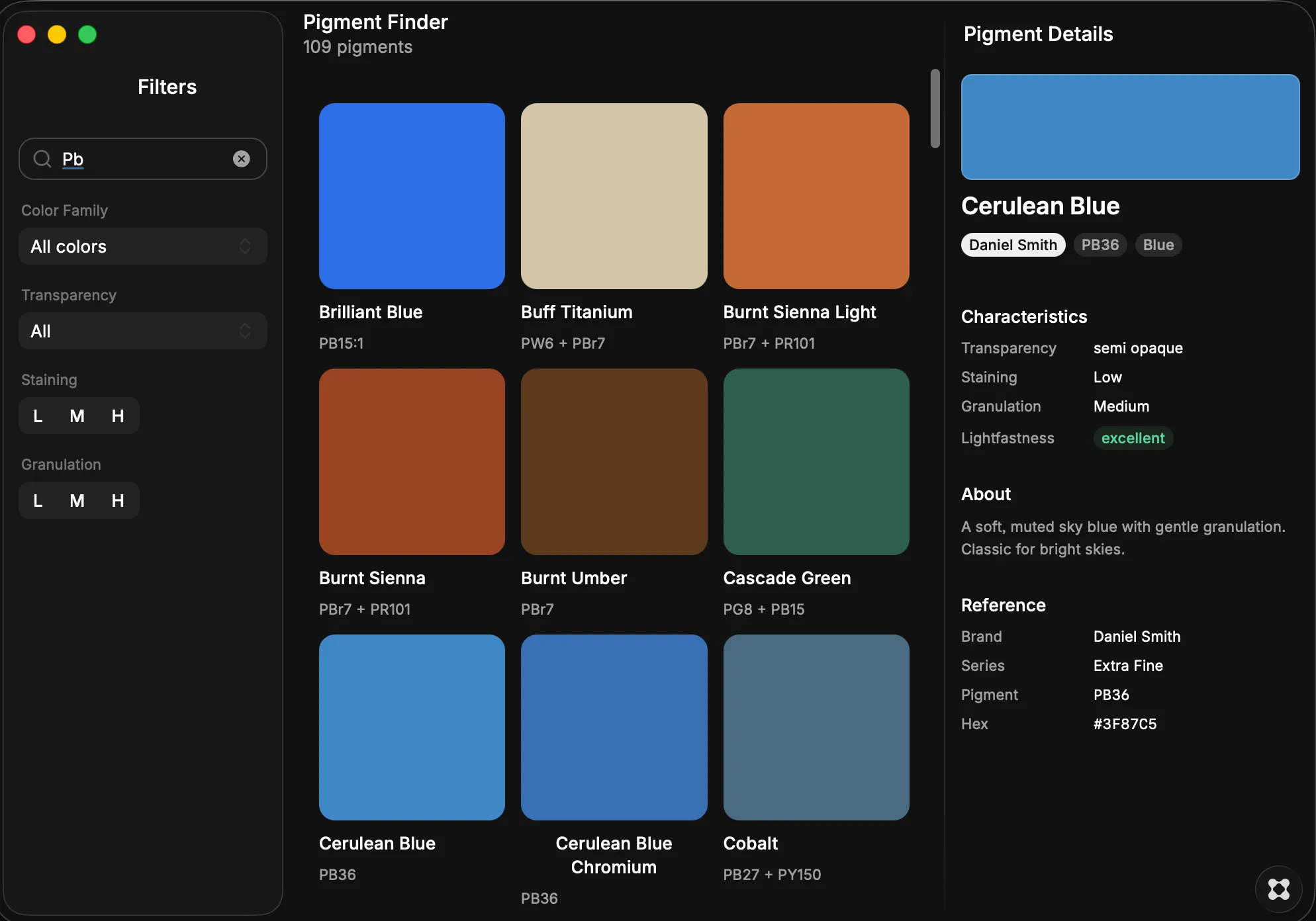Image resolution: width=1316 pixels, height=921 pixels.
Task: Click the 109 pigments count
Action: pos(357,47)
